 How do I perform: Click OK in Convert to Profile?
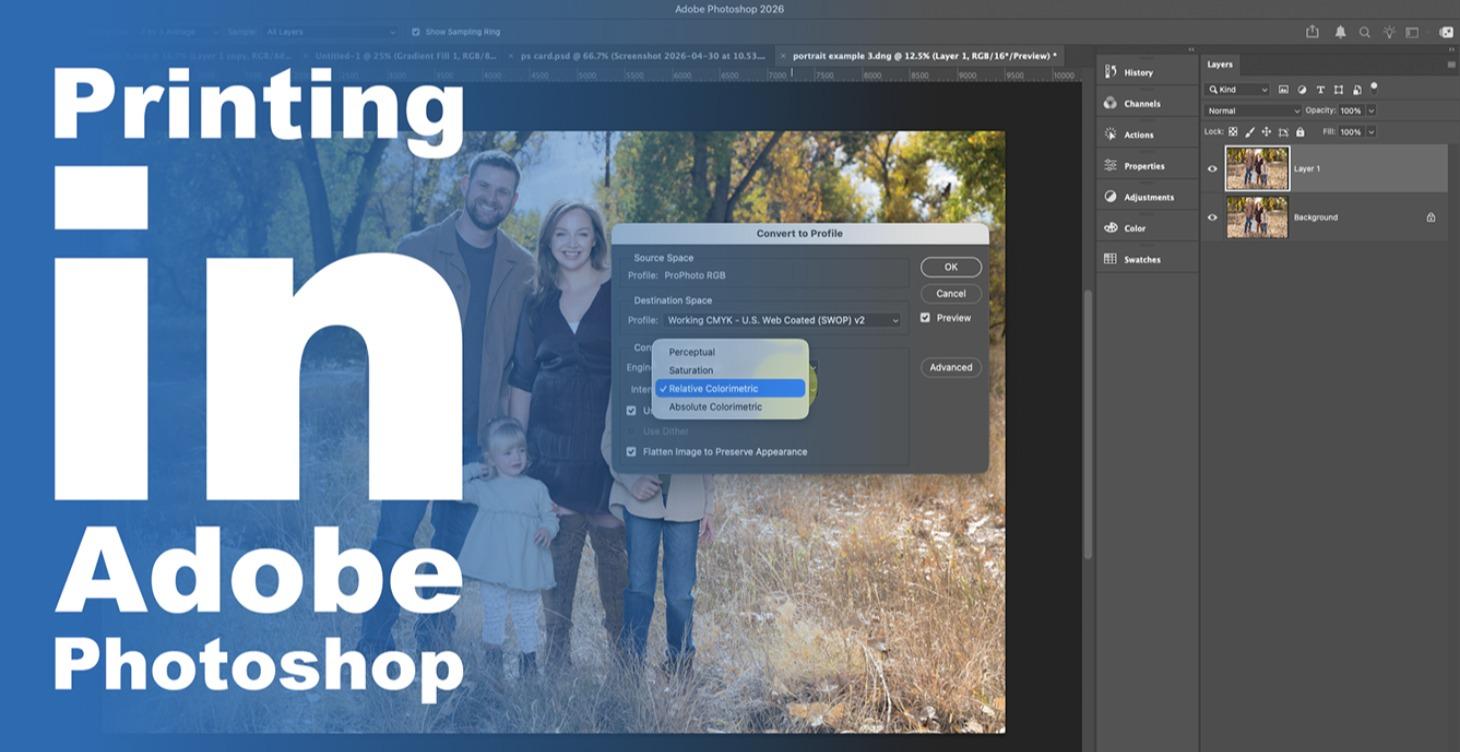[951, 267]
